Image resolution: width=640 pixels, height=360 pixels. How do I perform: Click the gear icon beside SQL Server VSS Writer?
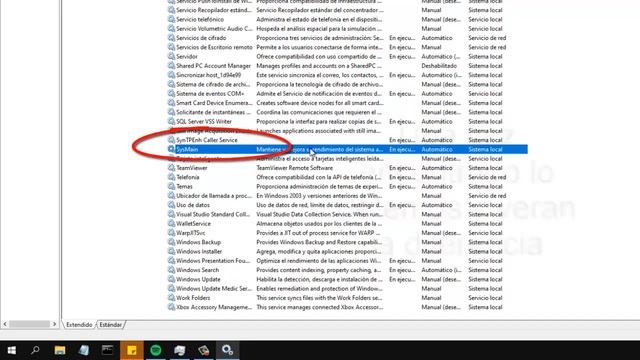(x=171, y=121)
